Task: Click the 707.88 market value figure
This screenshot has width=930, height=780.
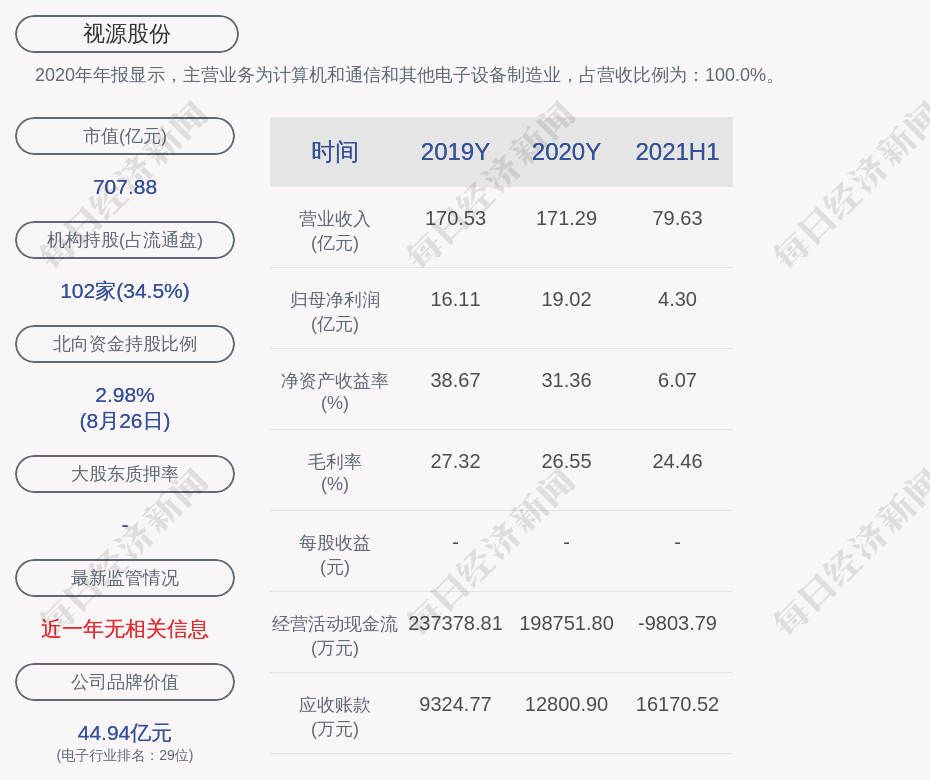Action: pos(125,187)
